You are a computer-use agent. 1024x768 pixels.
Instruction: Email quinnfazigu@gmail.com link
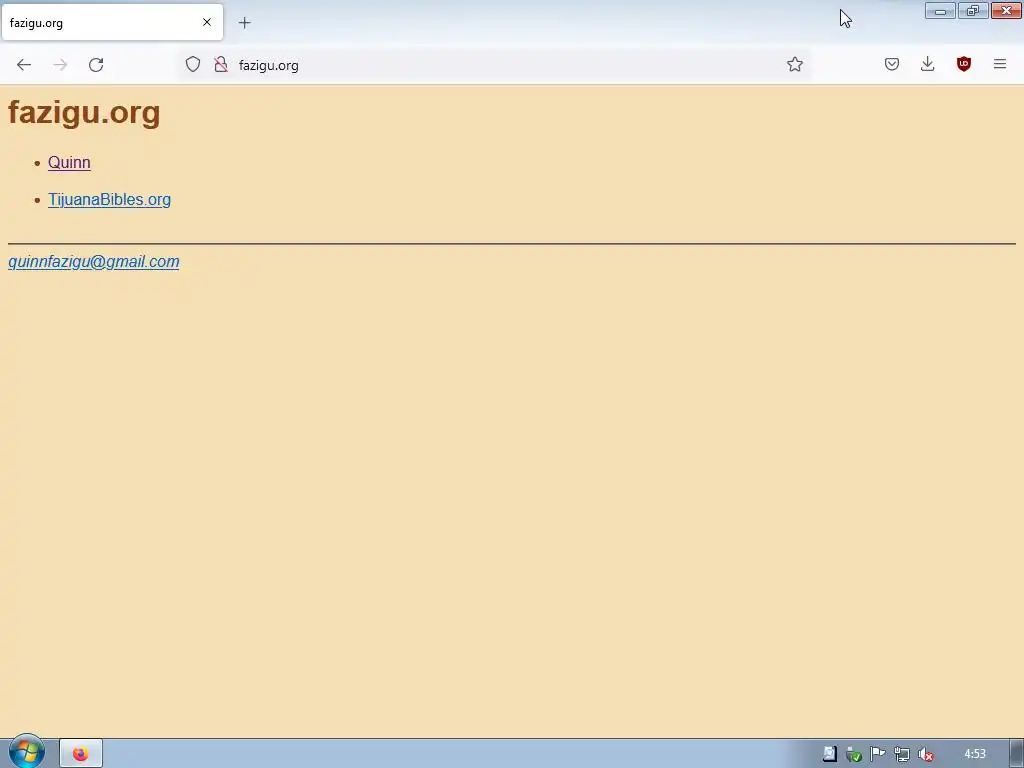(93, 261)
